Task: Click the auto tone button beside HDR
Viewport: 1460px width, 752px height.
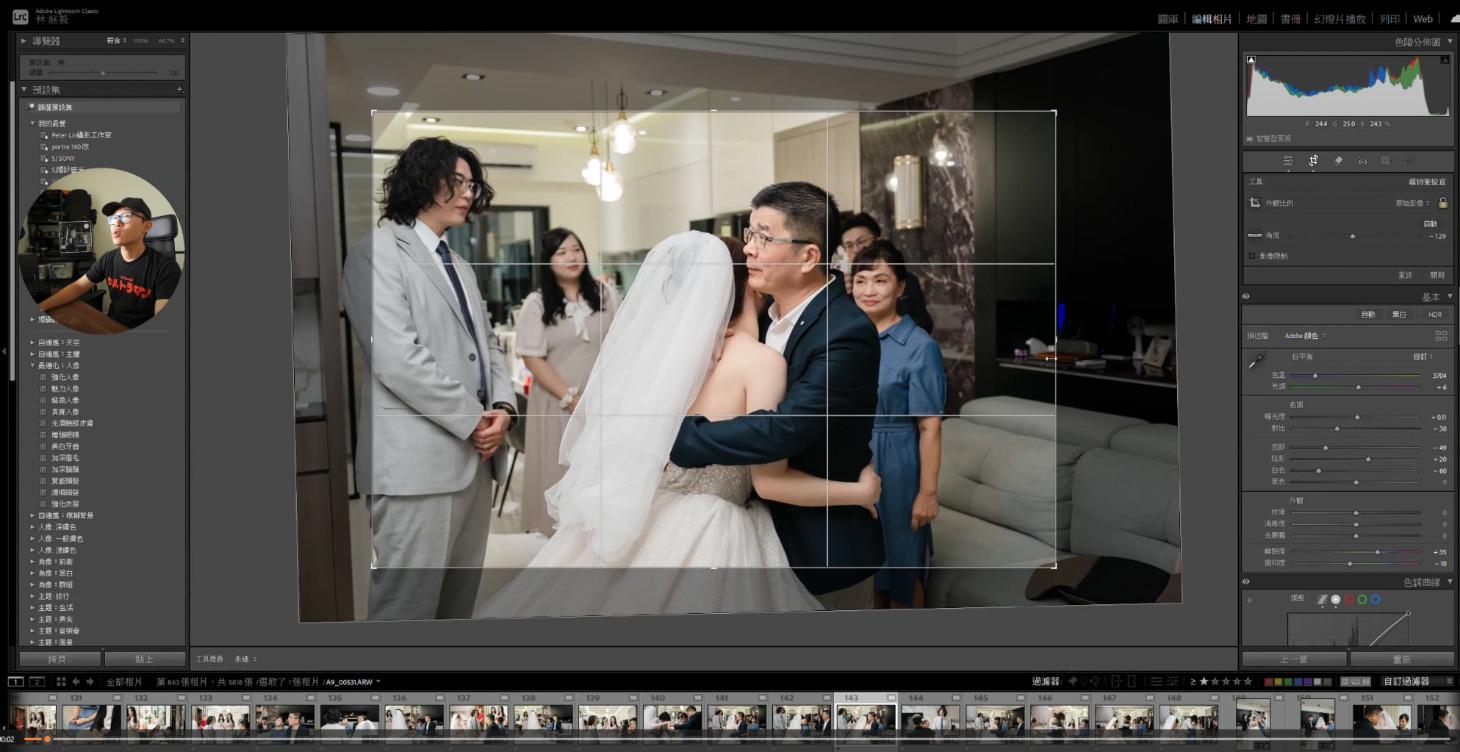Action: [1368, 315]
